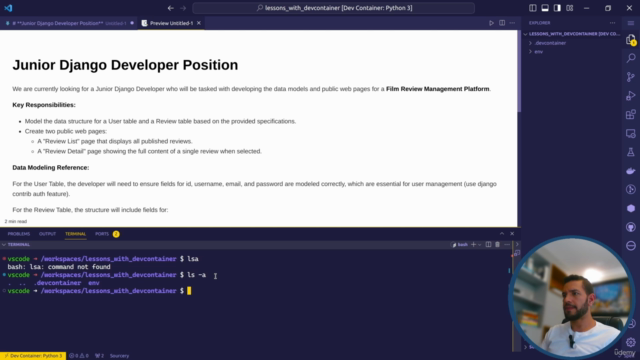
Task: Expand the .devcontainer folder
Action: point(550,43)
